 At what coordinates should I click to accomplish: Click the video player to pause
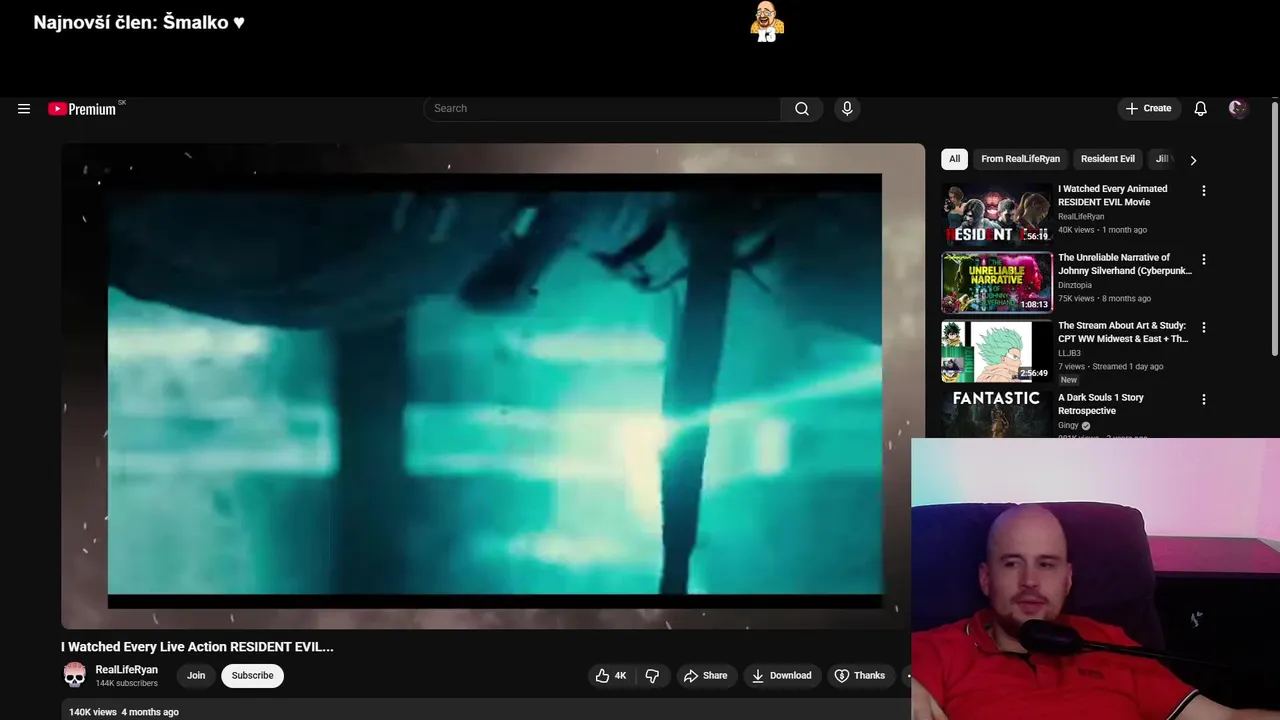pyautogui.click(x=493, y=386)
